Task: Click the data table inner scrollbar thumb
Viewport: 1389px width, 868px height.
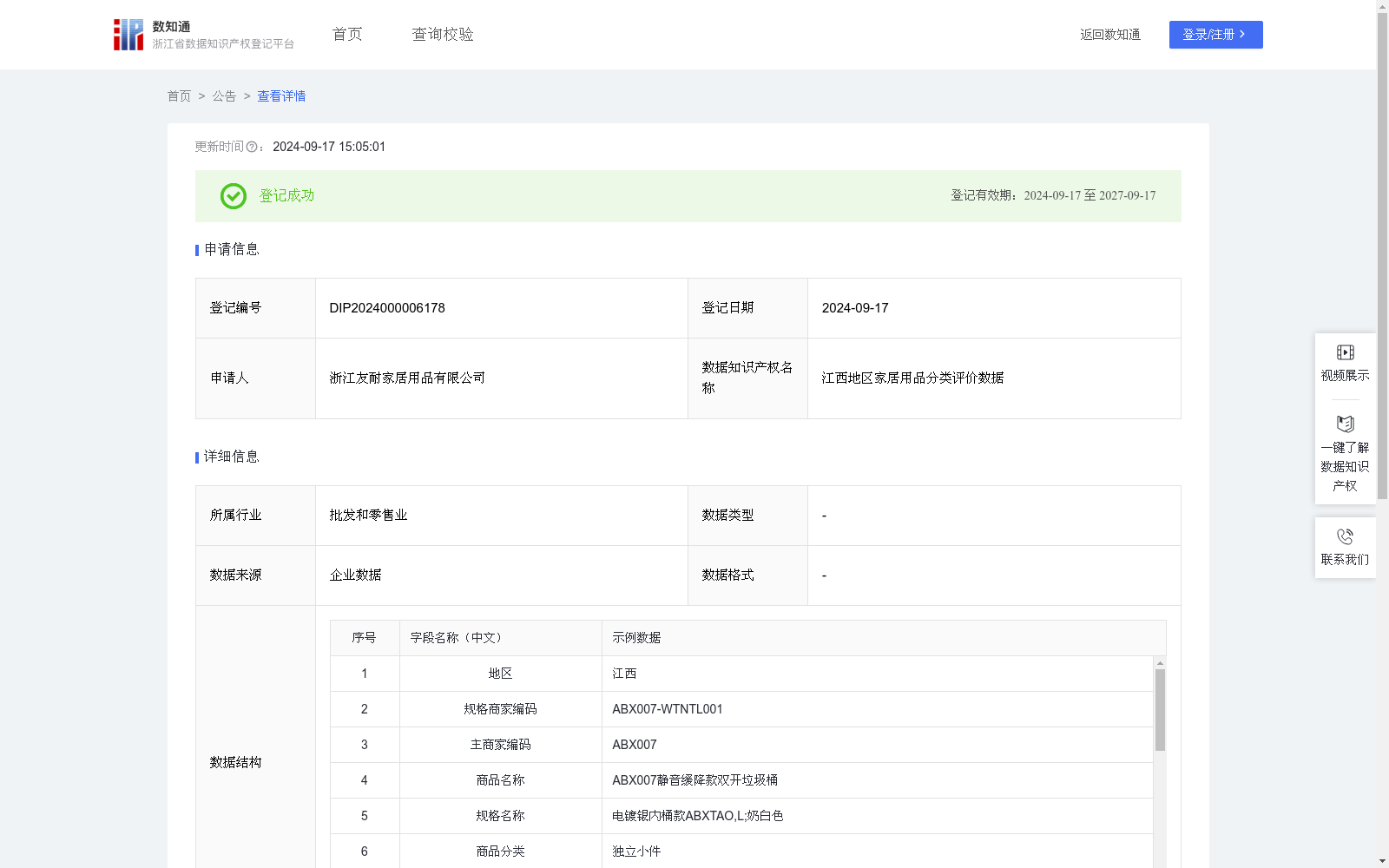Action: [1160, 710]
